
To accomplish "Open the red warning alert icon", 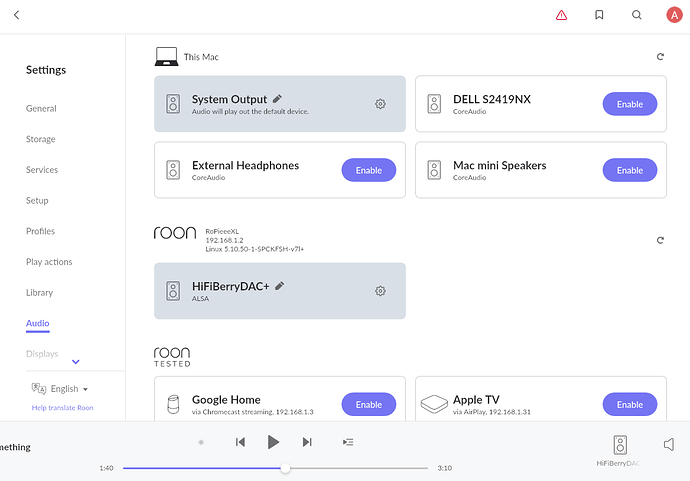I will pyautogui.click(x=561, y=15).
